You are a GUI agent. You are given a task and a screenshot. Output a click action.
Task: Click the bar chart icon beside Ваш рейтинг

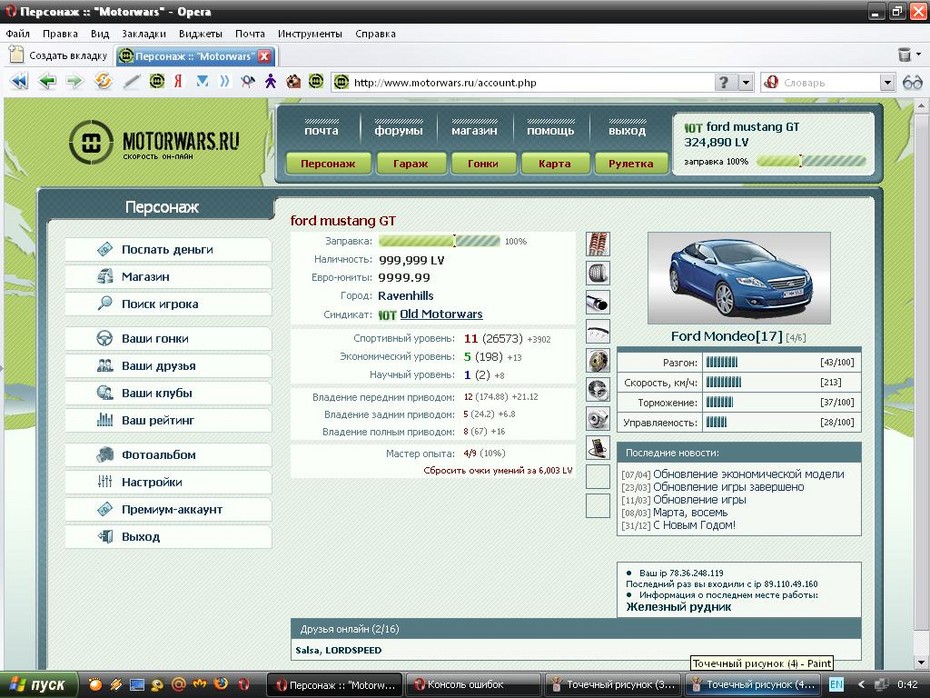point(104,420)
